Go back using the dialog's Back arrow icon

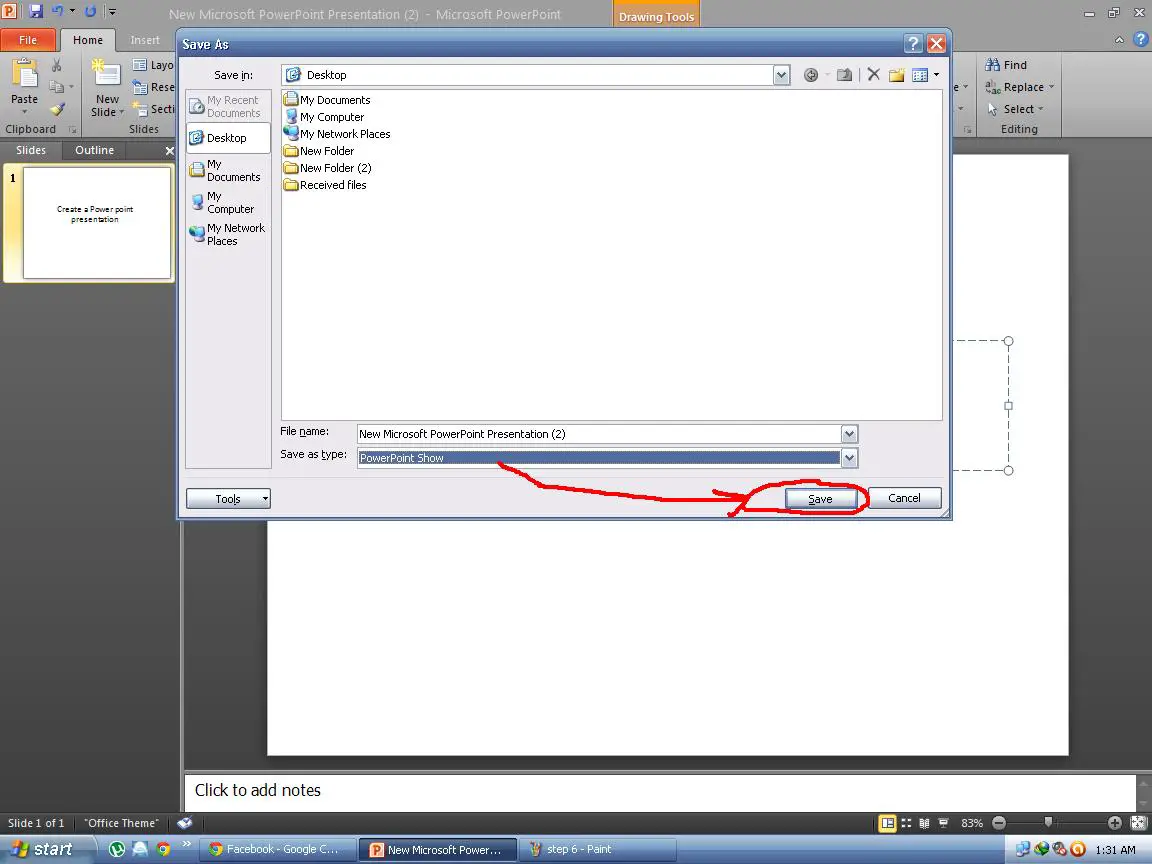click(810, 75)
